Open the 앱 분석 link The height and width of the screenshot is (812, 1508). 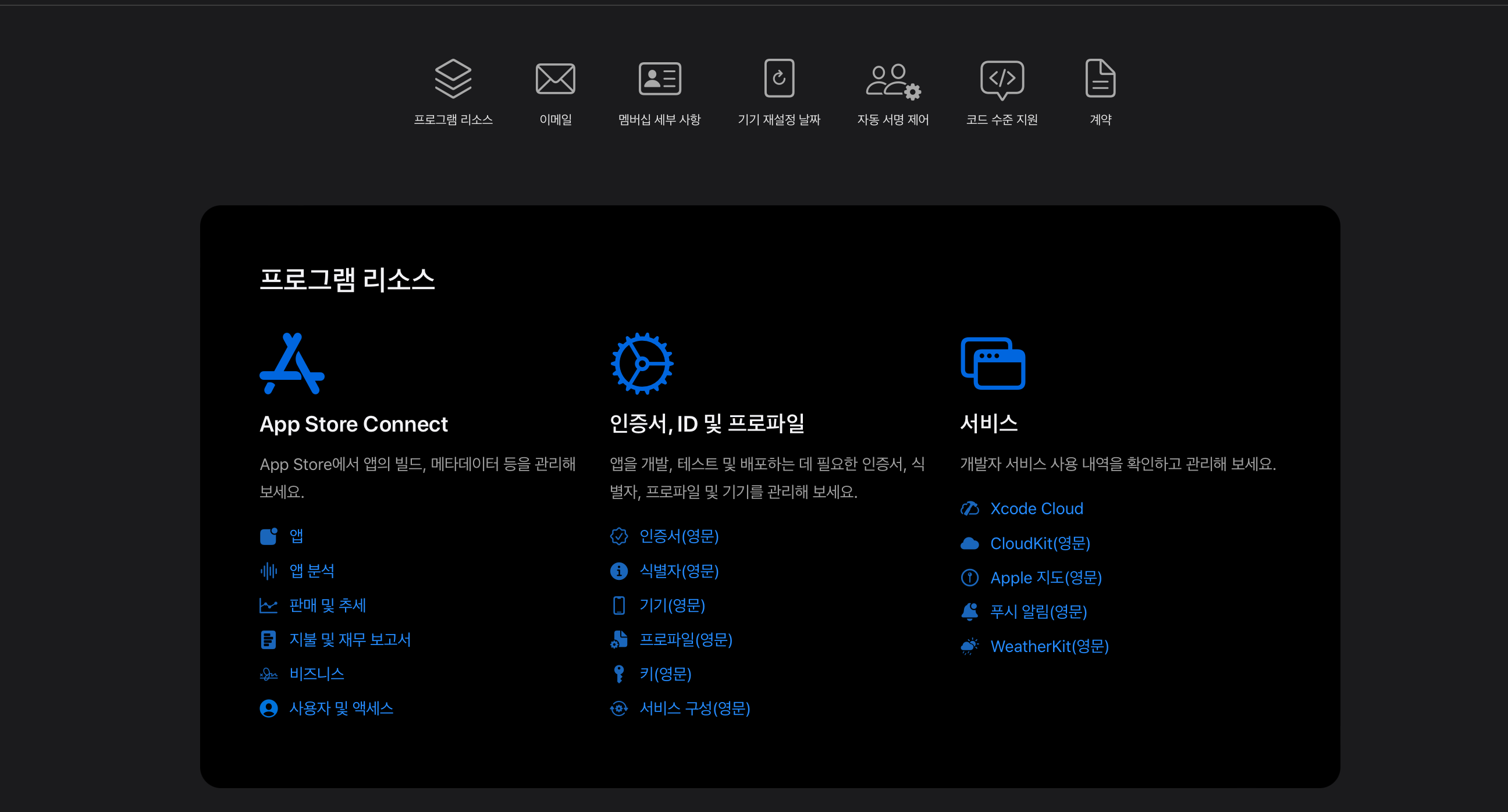311,571
